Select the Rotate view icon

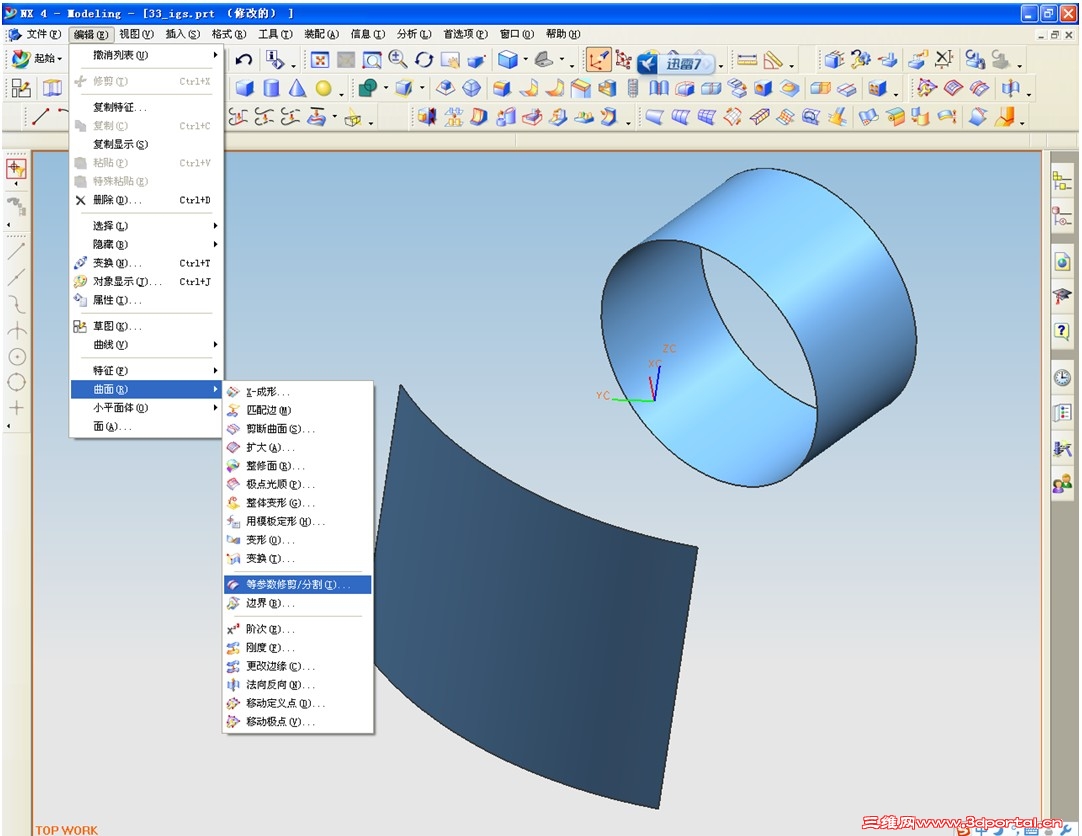click(424, 60)
